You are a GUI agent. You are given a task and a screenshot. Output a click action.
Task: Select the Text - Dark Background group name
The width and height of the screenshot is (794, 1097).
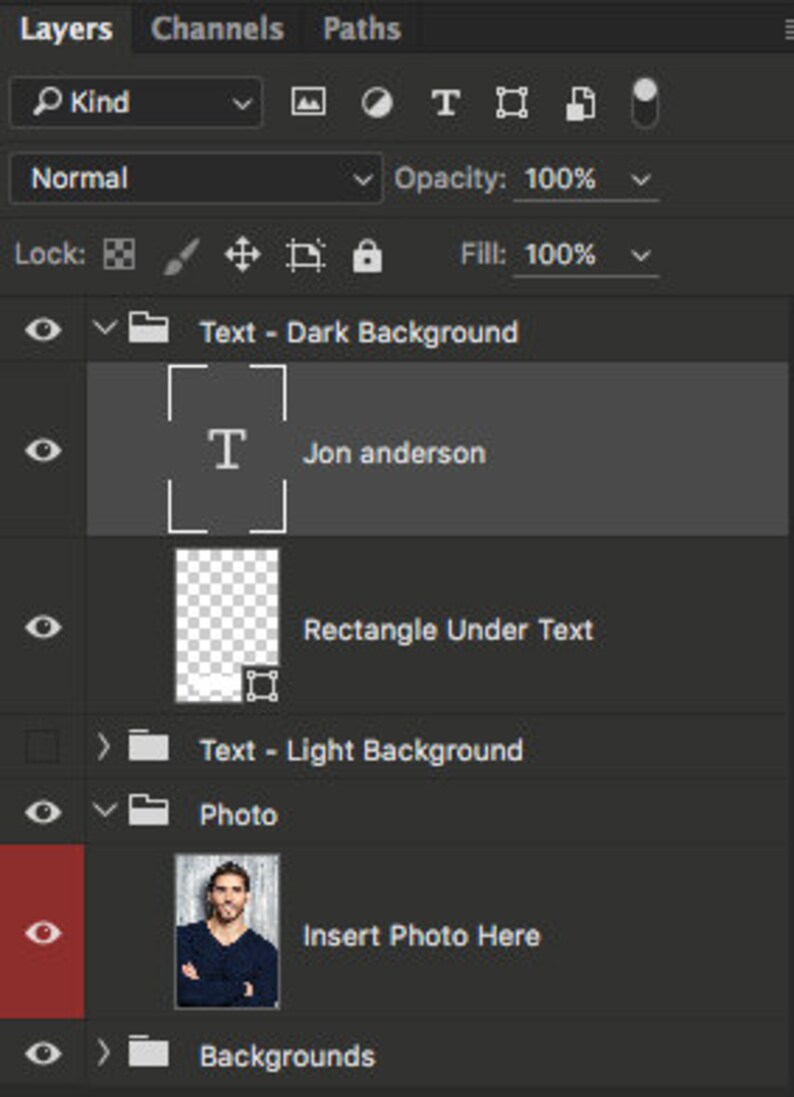[x=359, y=332]
